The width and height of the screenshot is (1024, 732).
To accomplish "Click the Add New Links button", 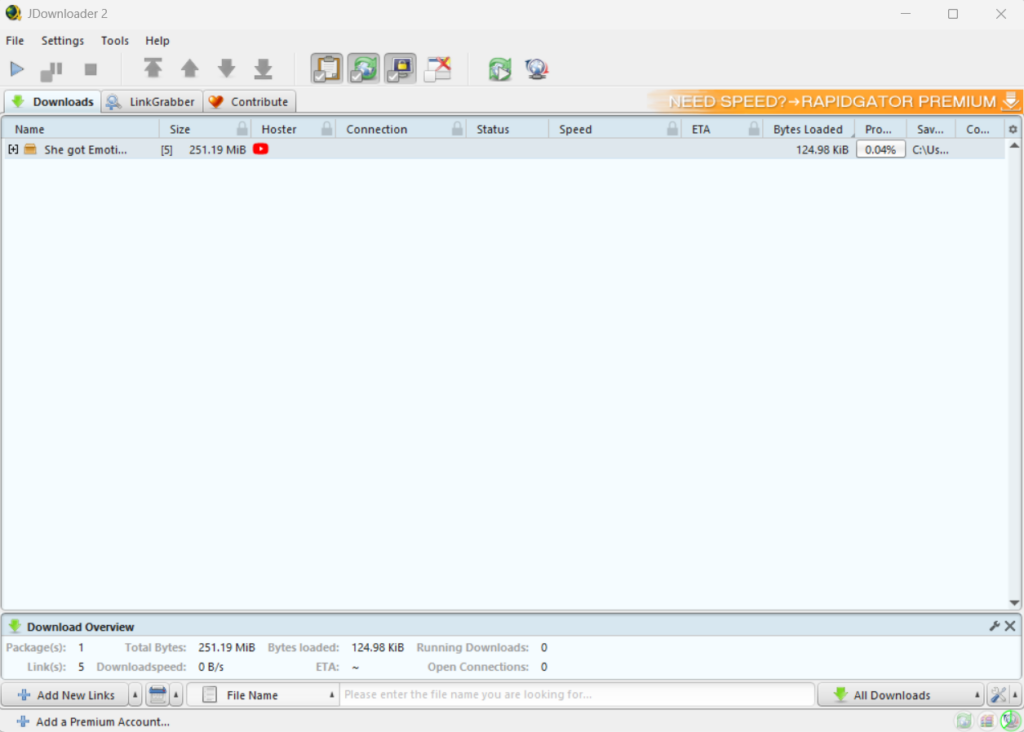I will [x=65, y=695].
